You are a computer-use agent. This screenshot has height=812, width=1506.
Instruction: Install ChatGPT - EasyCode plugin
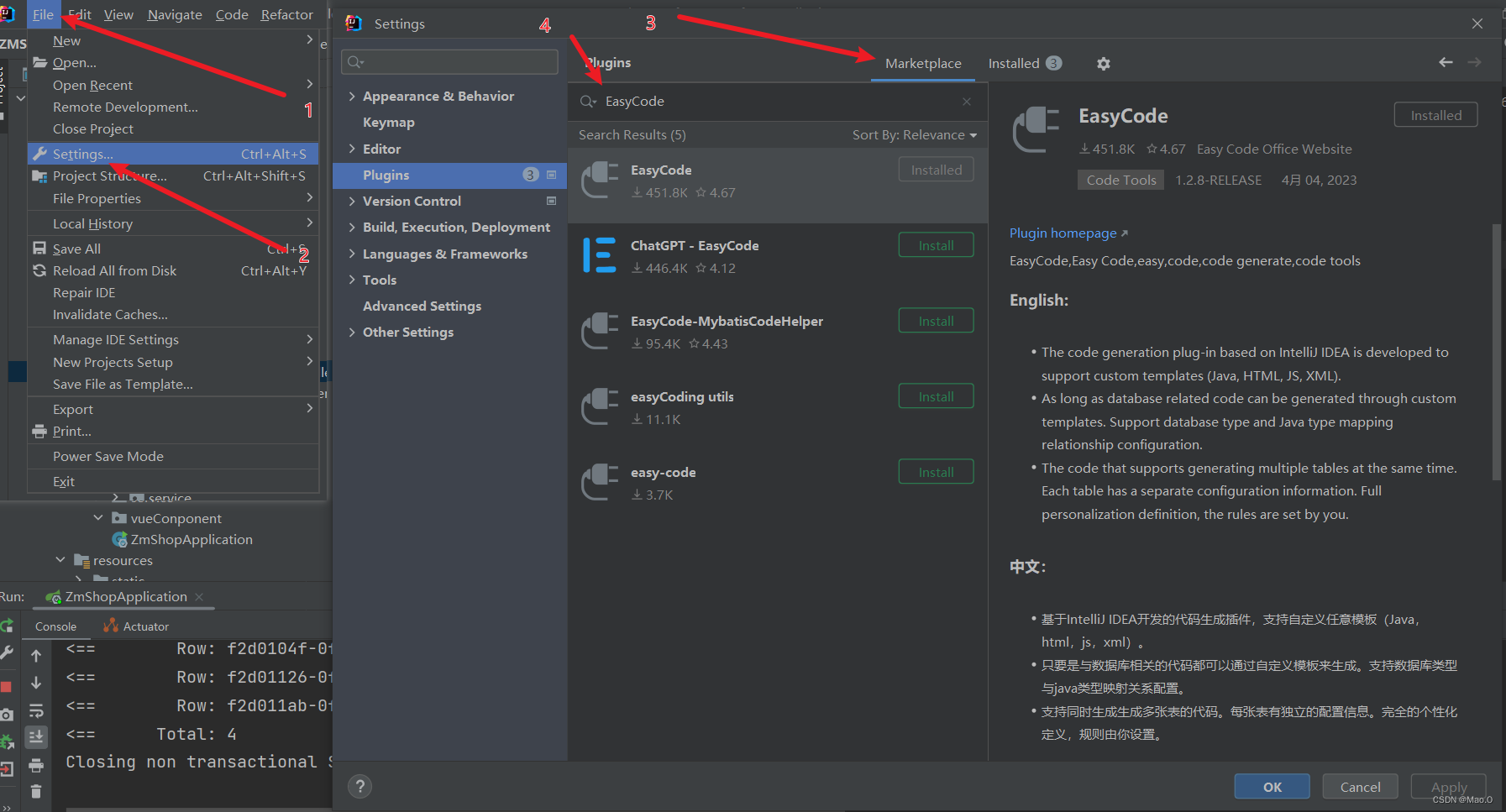pos(936,245)
